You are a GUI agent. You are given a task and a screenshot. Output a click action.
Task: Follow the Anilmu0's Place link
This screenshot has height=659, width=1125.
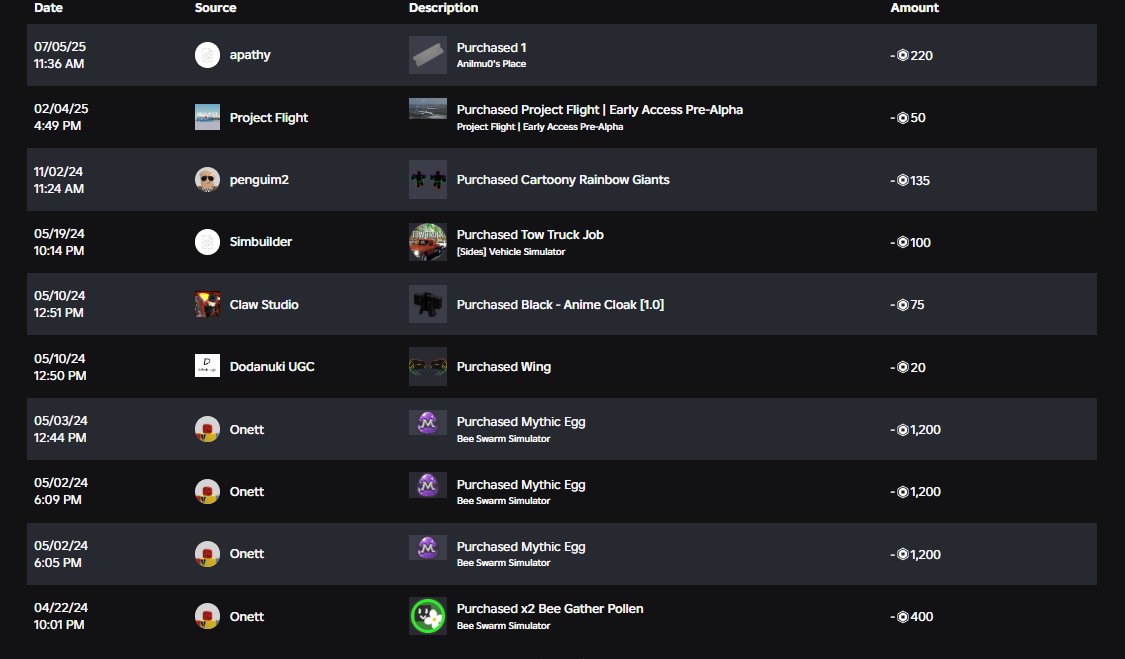(491, 64)
